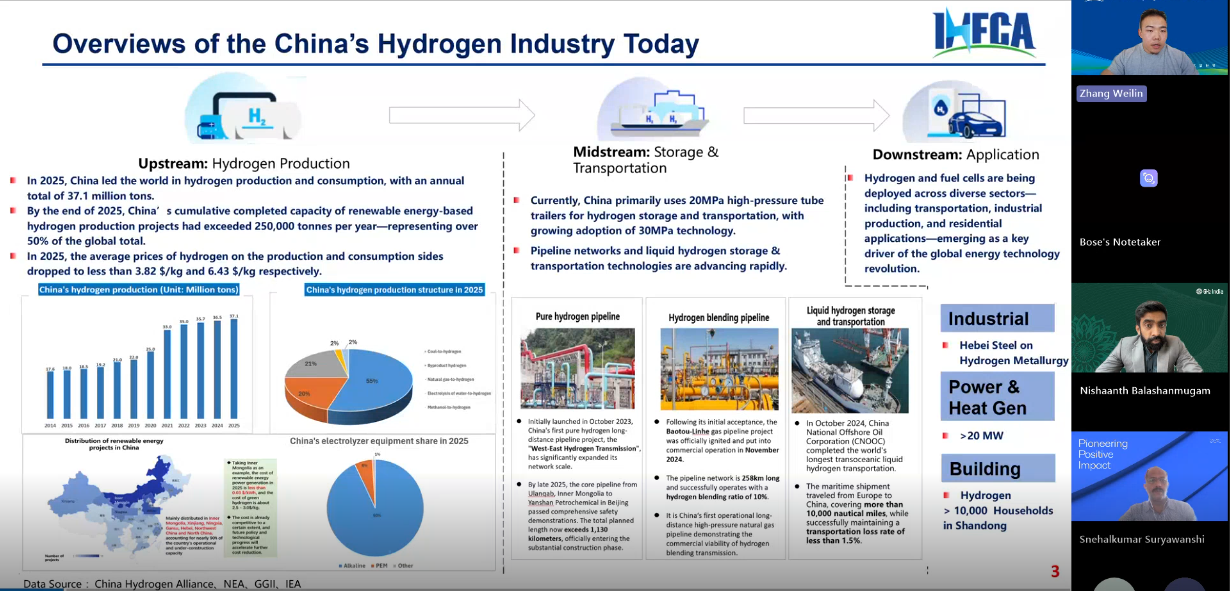Click the hydrogen fuel cell car icon
1230x593 pixels.
tap(946, 114)
